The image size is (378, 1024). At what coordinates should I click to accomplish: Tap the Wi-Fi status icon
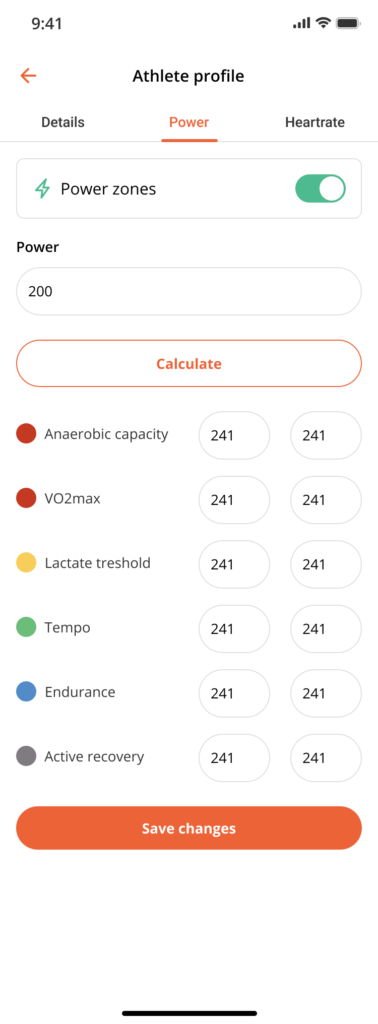(323, 23)
